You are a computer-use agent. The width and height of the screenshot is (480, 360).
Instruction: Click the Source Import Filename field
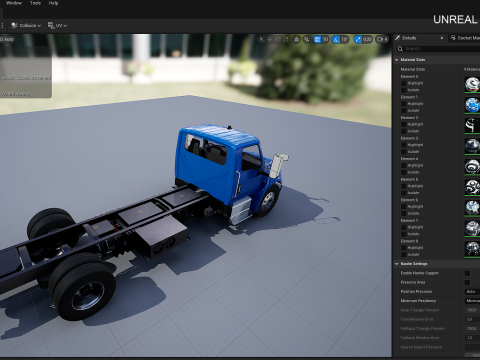472,347
